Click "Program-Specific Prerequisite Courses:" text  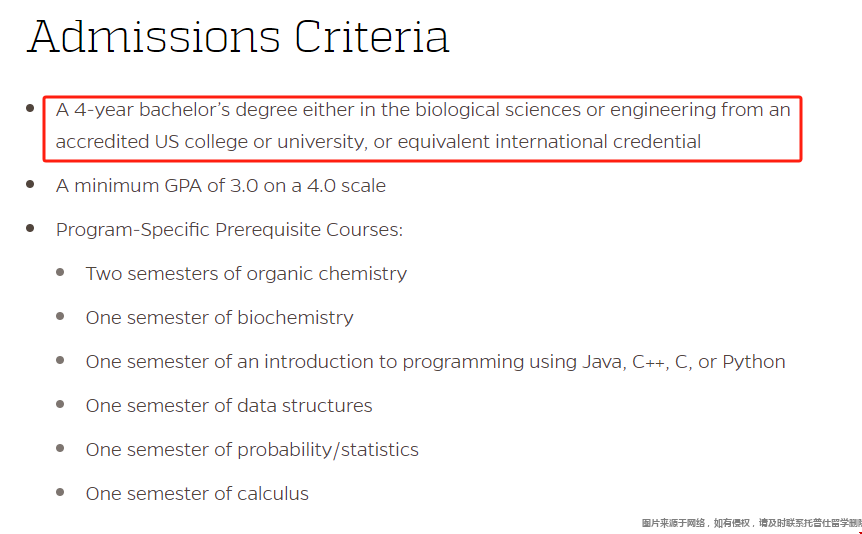click(229, 230)
